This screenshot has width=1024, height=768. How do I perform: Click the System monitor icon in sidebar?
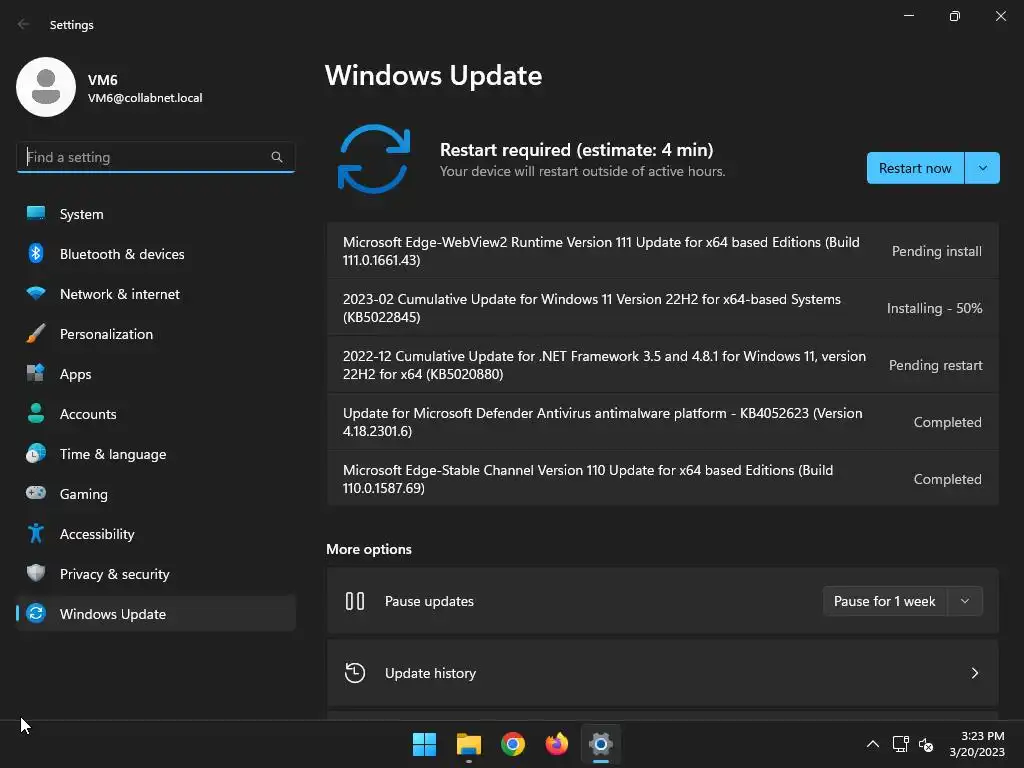pos(36,214)
